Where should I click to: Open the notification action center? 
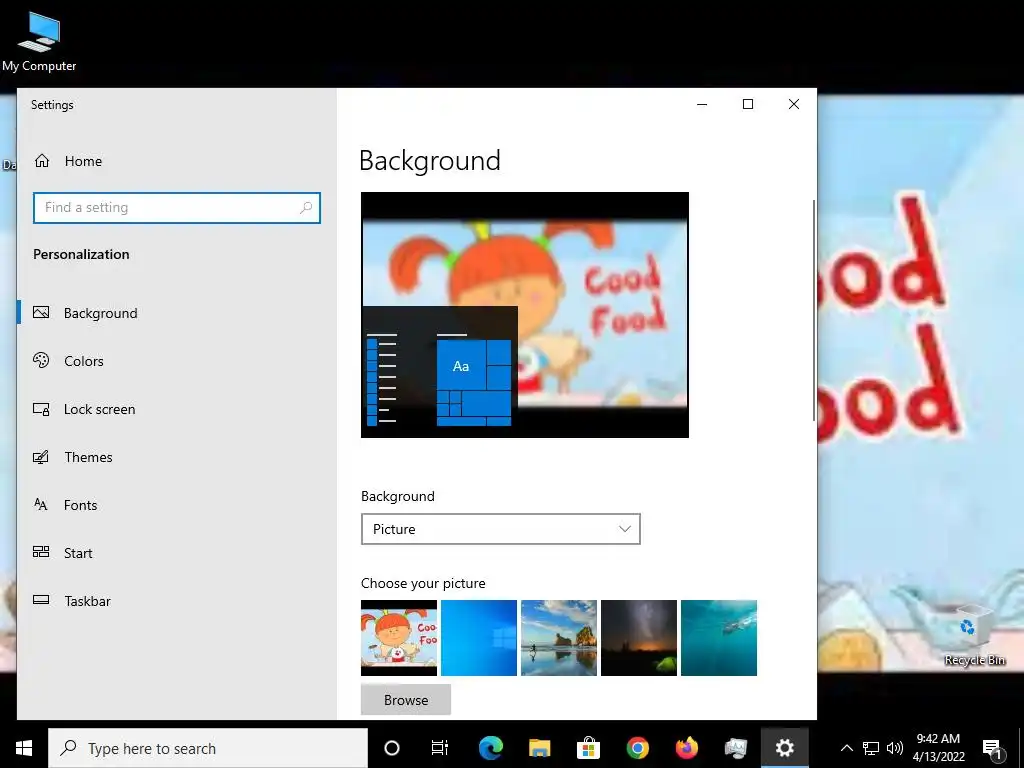(993, 748)
